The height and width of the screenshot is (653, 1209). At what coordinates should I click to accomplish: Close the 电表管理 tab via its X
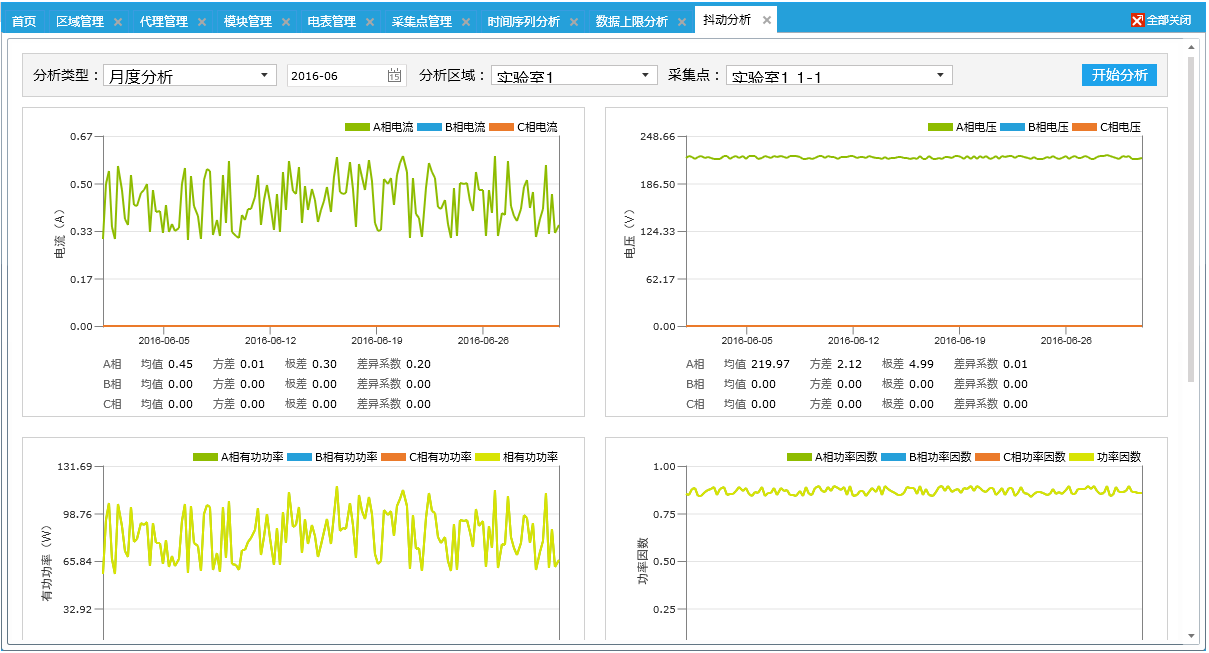coord(370,22)
